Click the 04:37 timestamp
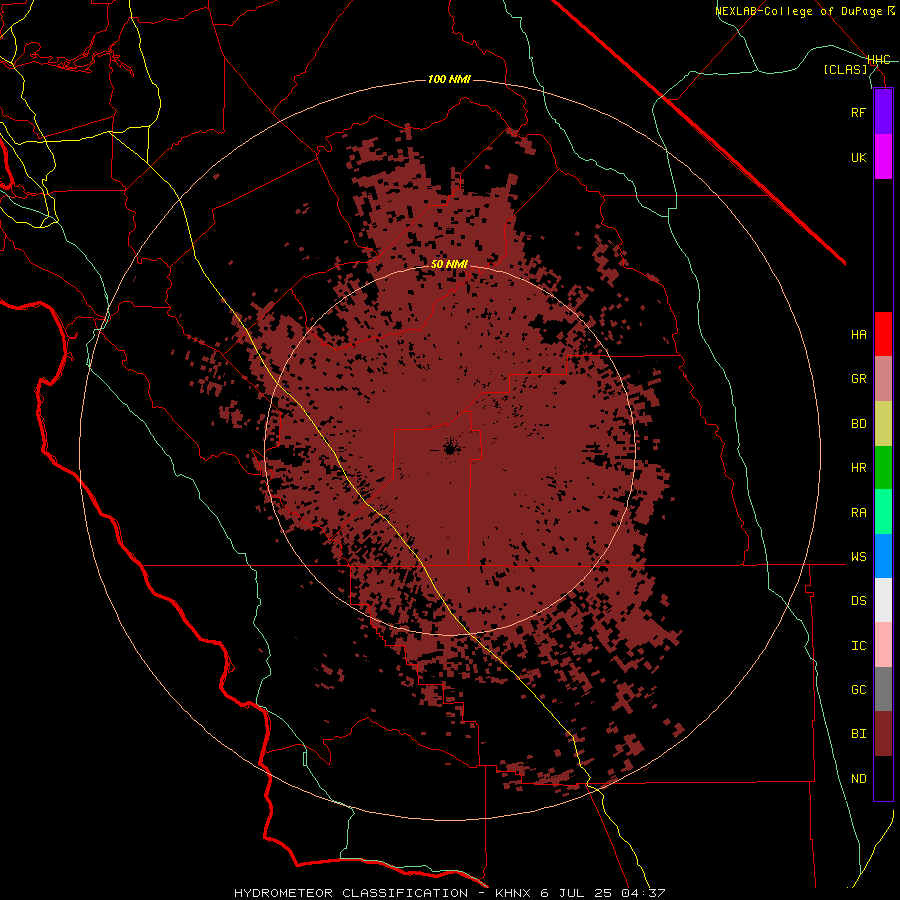 pyautogui.click(x=643, y=893)
